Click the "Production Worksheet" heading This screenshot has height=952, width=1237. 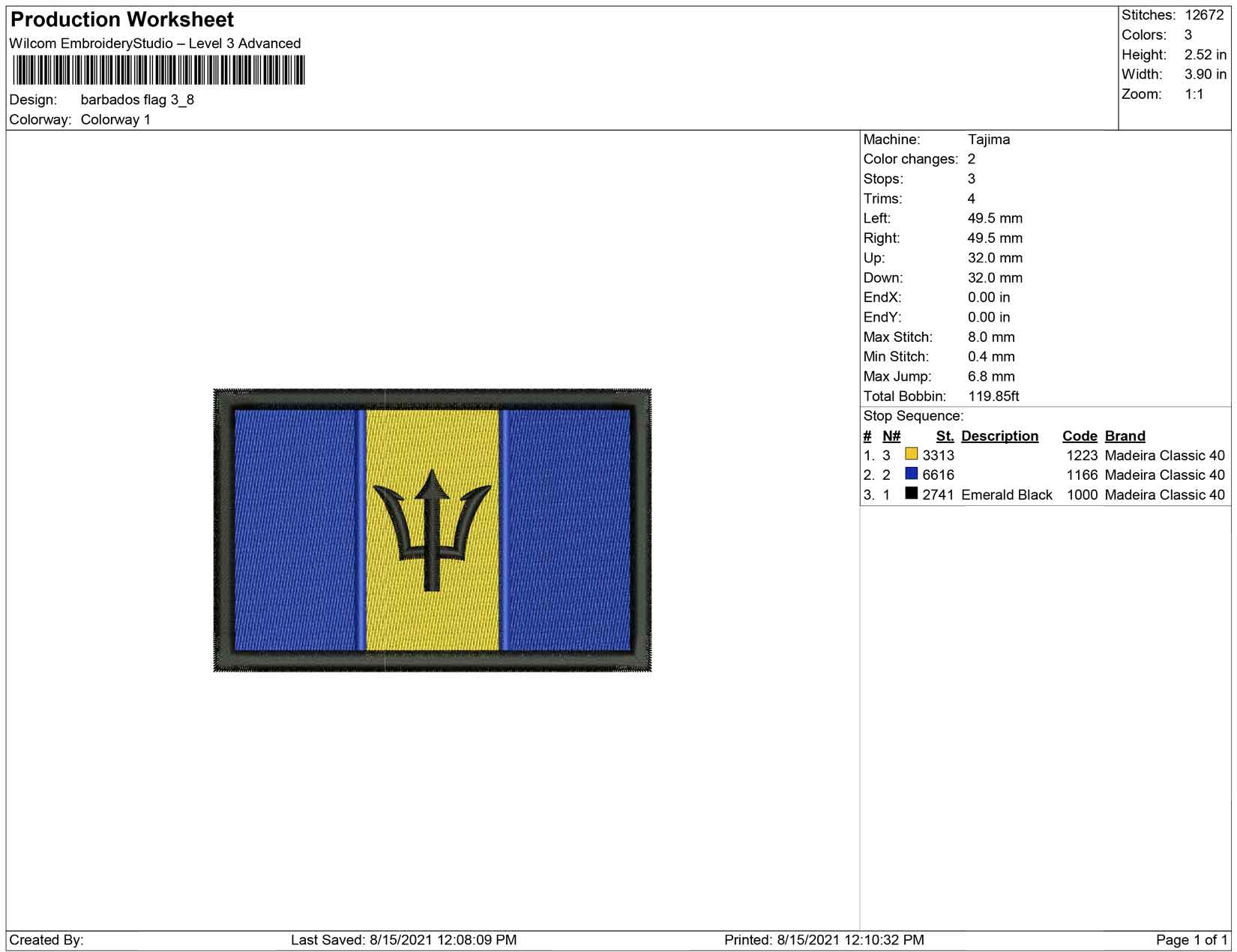[122, 19]
